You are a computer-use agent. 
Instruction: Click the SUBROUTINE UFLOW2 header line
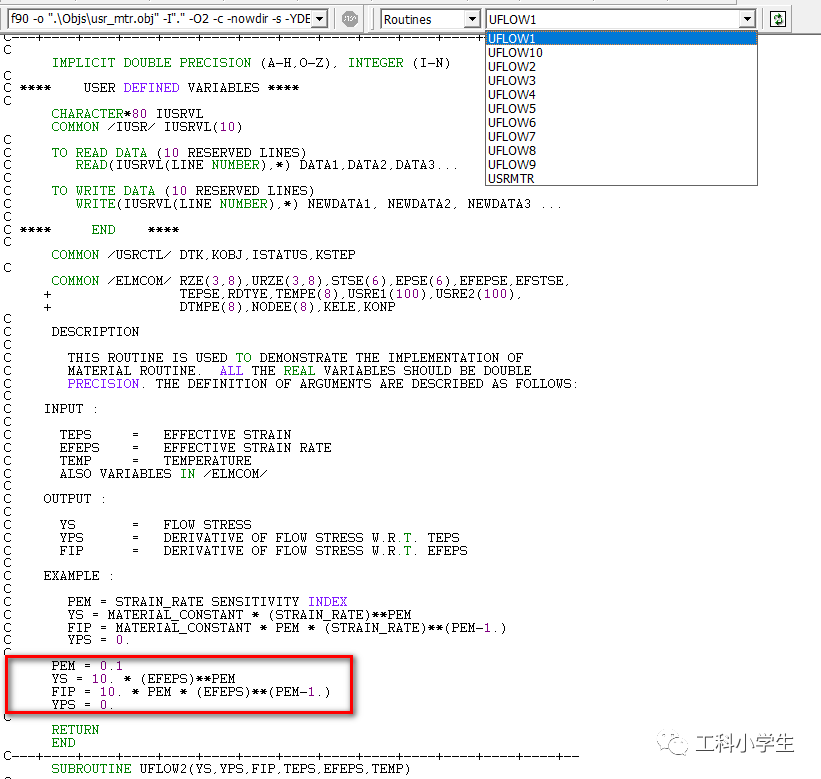[231, 769]
